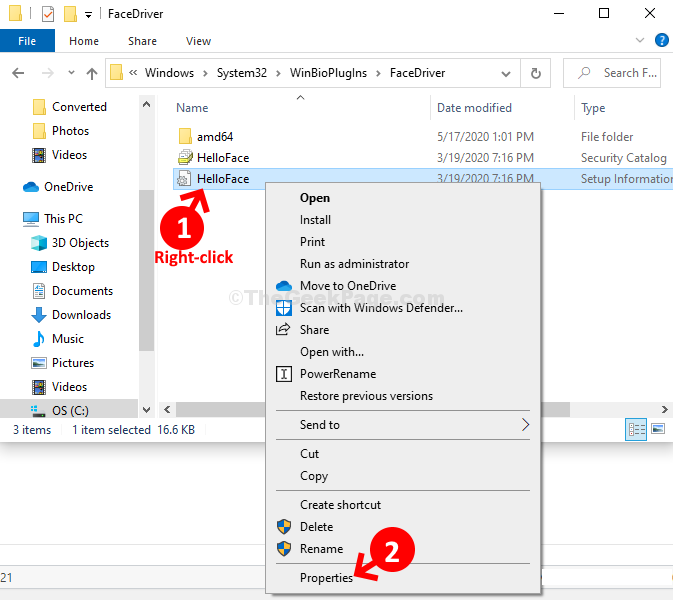
Task: Sort by Name column header
Action: 192,108
